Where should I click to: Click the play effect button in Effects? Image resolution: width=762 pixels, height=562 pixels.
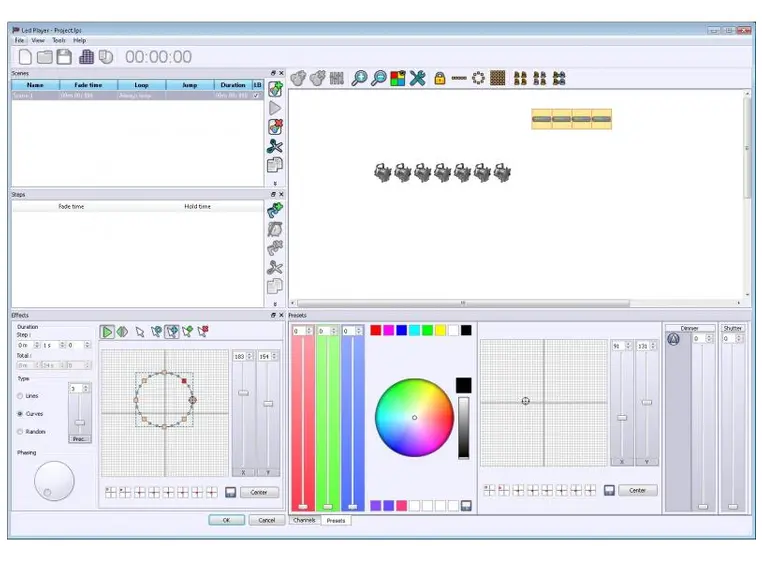108,332
